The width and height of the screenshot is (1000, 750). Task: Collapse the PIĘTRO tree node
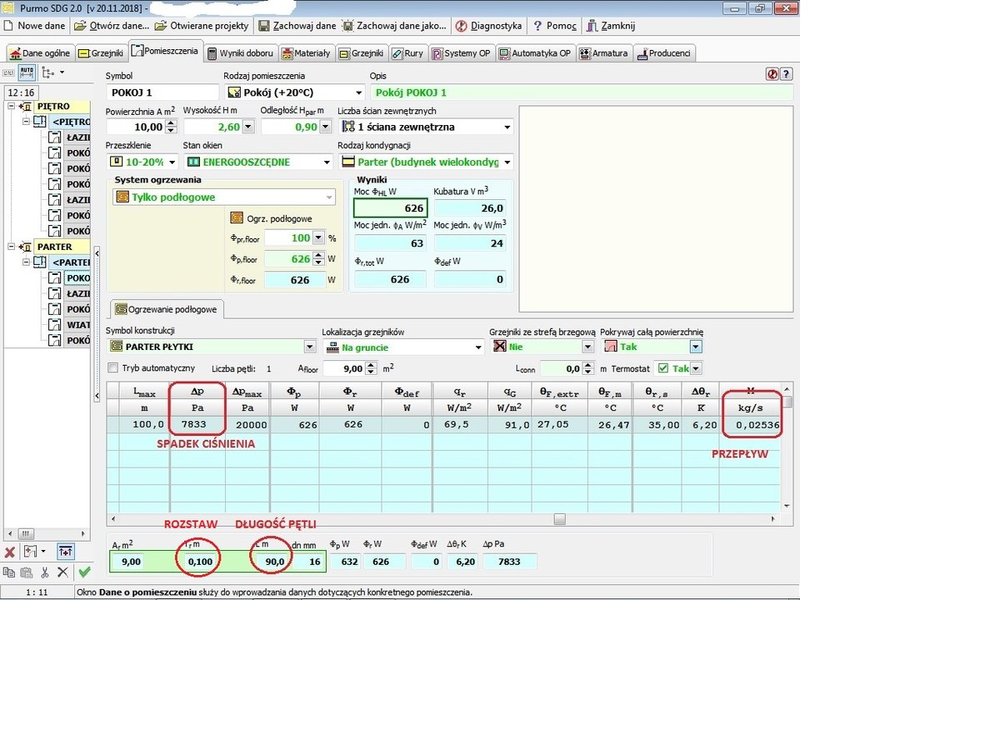(12, 106)
